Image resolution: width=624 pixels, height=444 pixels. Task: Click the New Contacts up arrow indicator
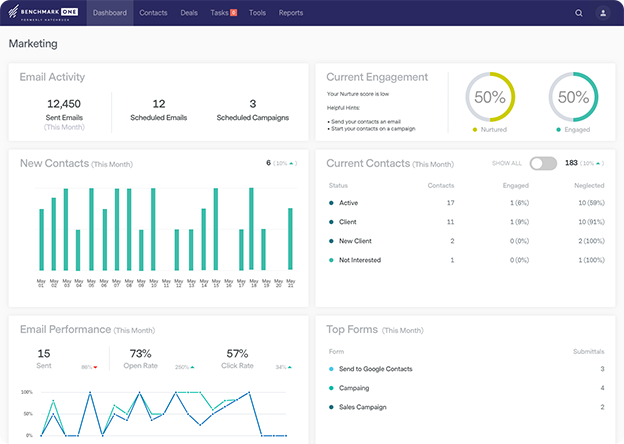click(291, 163)
